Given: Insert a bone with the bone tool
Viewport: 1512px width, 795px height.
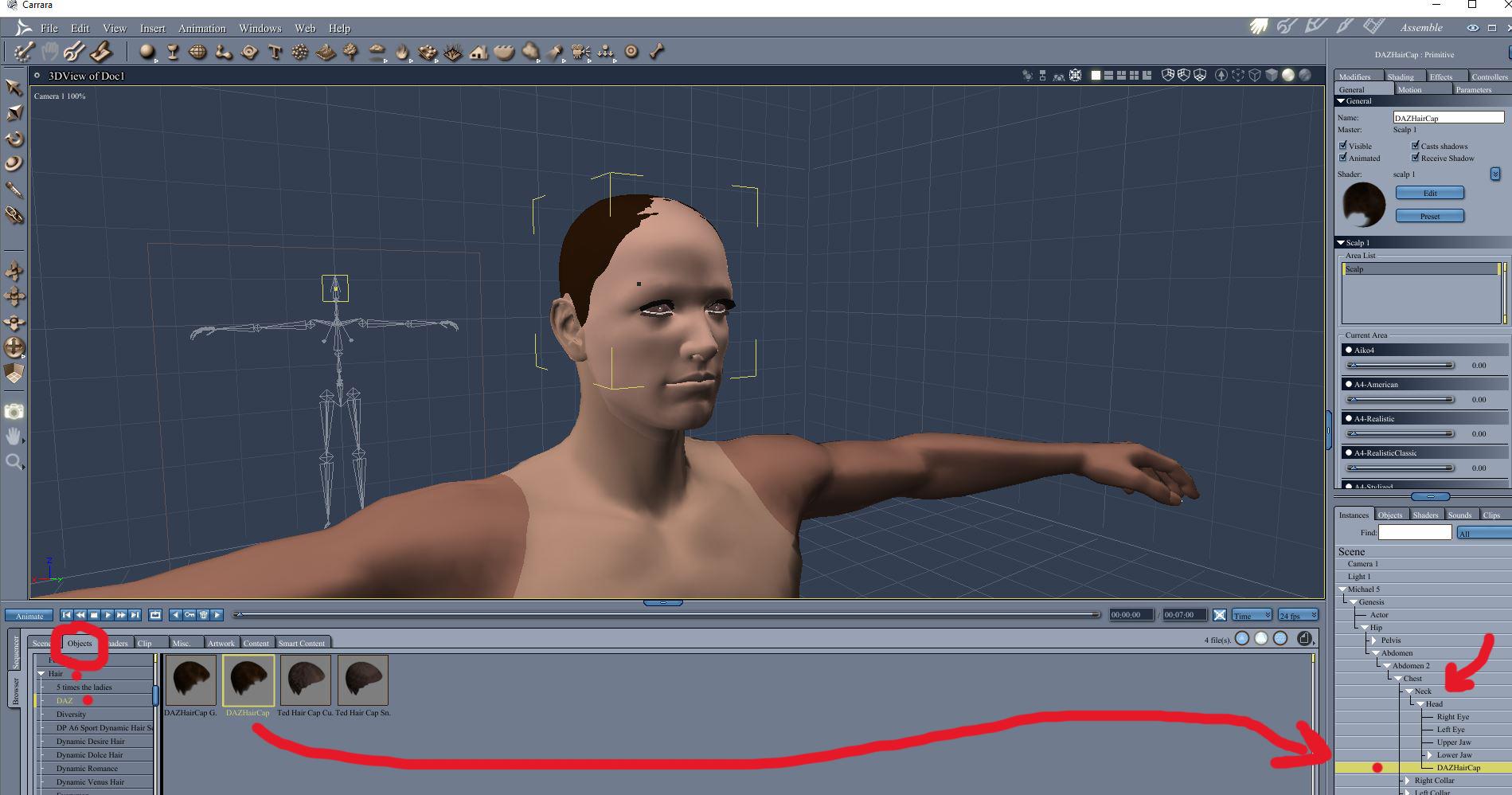Looking at the screenshot, I should coord(656,52).
